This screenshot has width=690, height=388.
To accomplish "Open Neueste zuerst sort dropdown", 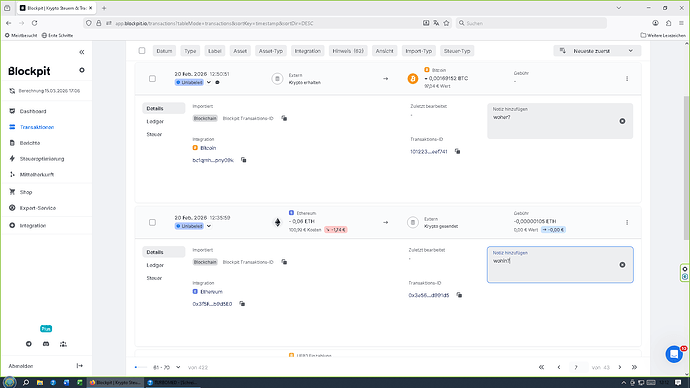I will coord(597,51).
